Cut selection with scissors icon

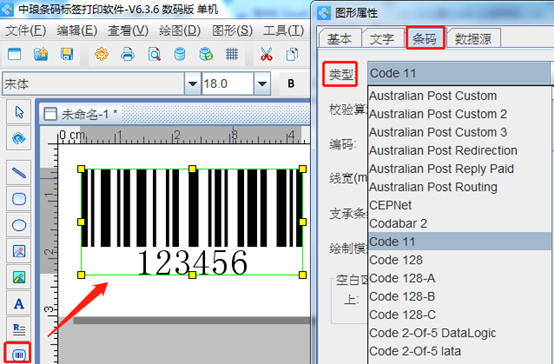coord(266,54)
